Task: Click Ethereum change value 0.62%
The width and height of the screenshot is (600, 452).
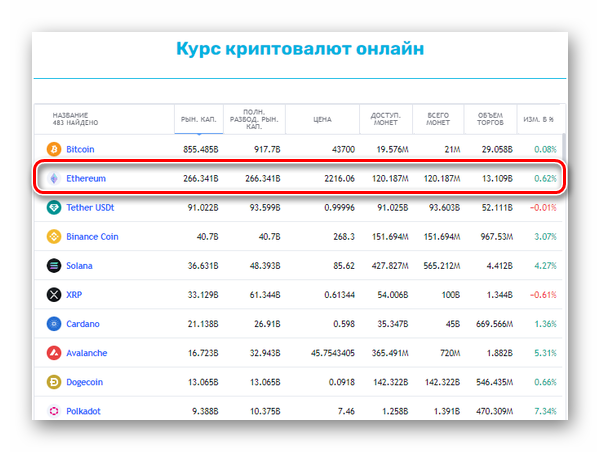Action: [545, 178]
